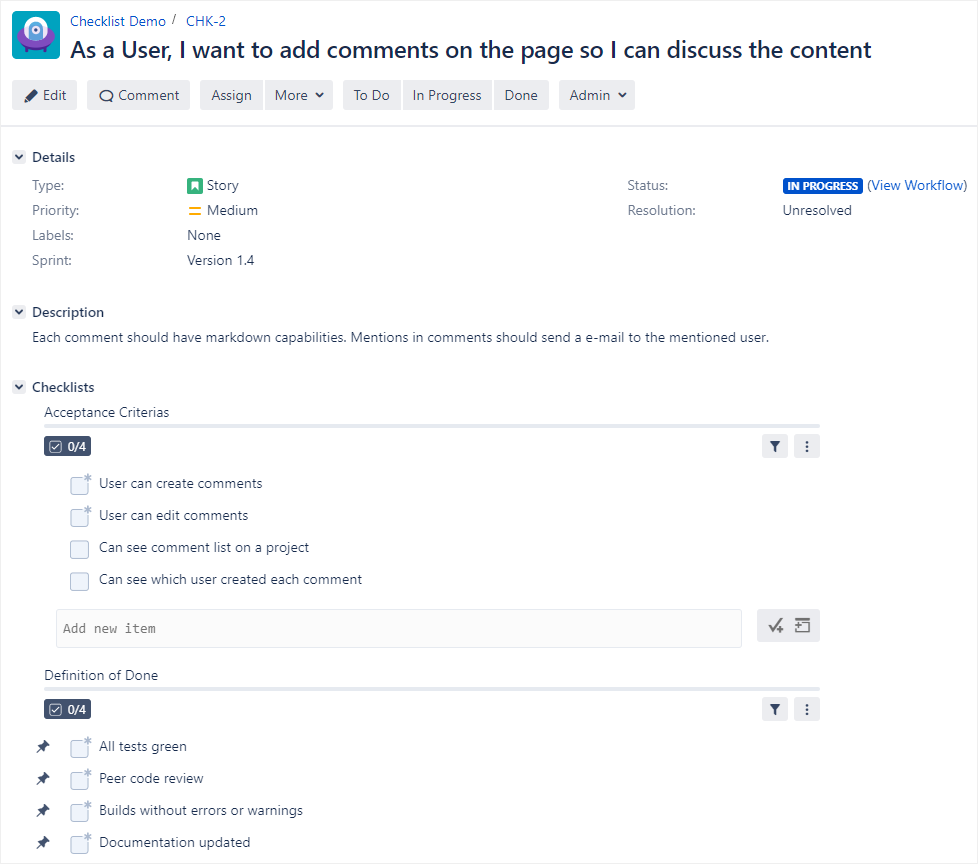The height and width of the screenshot is (864, 978).
Task: Check the User can create comments item
Action: tap(79, 484)
